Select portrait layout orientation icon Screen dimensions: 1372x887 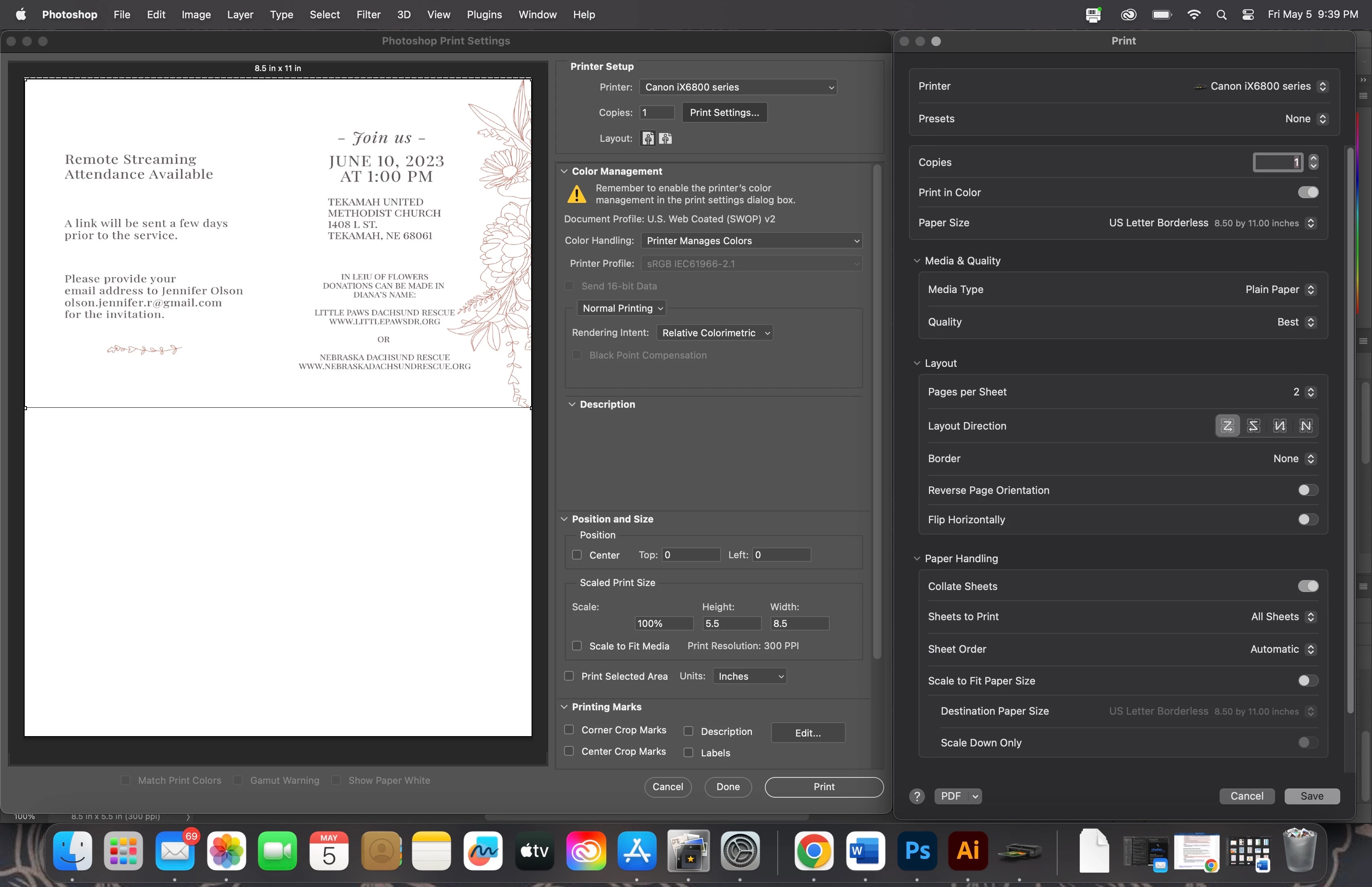pyautogui.click(x=648, y=138)
